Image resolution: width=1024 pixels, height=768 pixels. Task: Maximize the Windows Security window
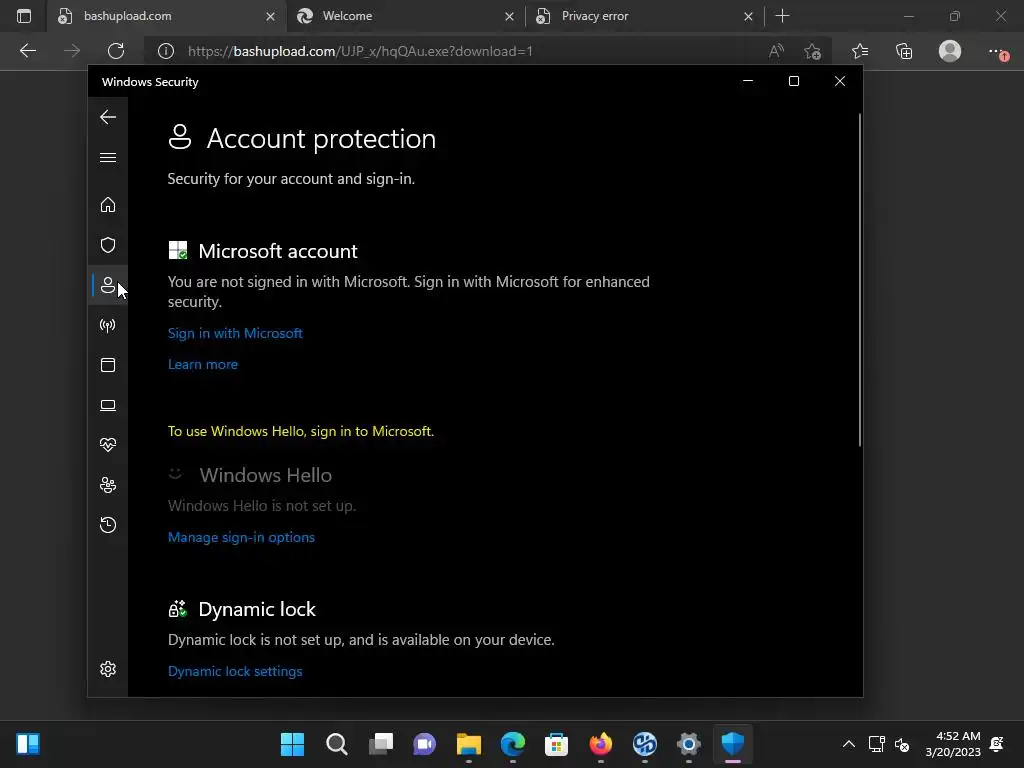(x=793, y=81)
